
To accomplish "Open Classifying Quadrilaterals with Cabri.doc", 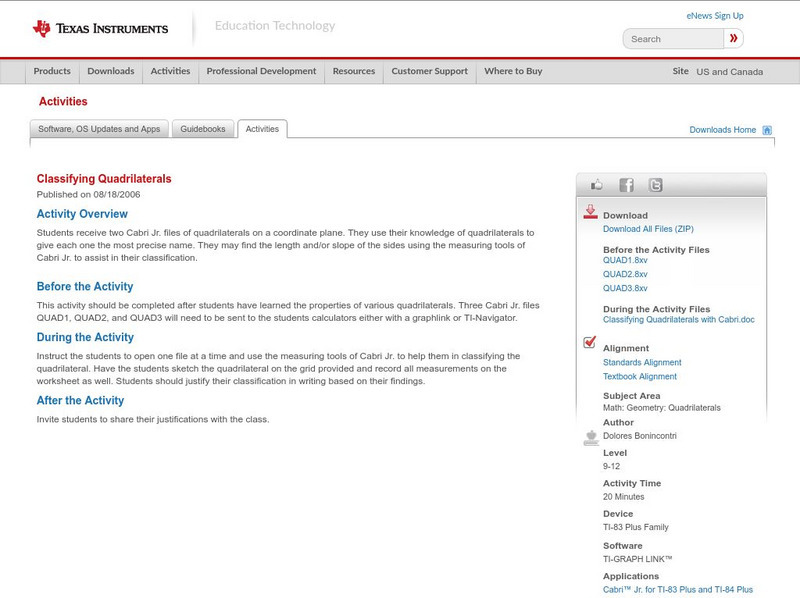I will point(679,320).
